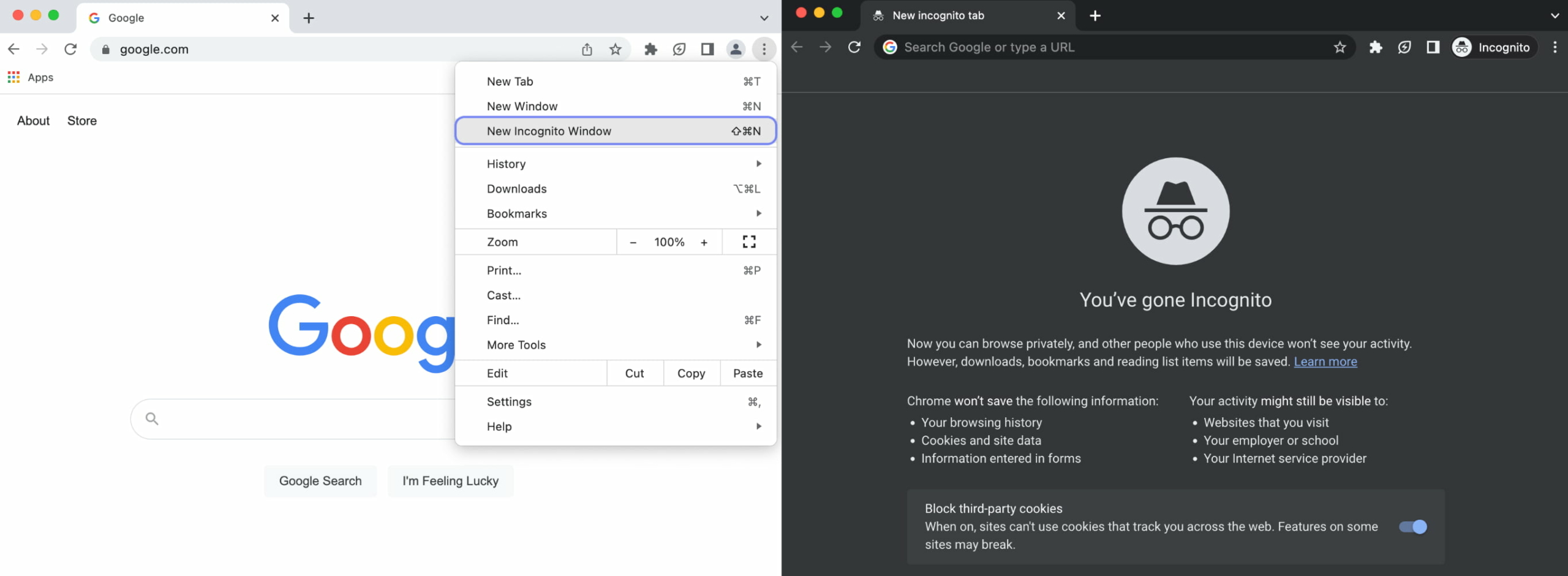The height and width of the screenshot is (576, 1568).
Task: Close the New incognito tab
Action: point(1061,16)
